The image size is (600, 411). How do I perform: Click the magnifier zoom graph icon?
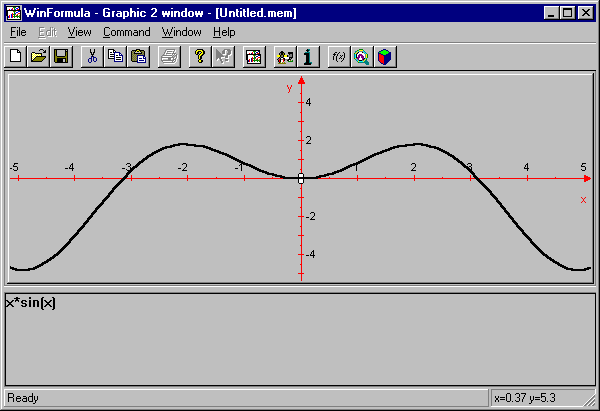(x=361, y=57)
